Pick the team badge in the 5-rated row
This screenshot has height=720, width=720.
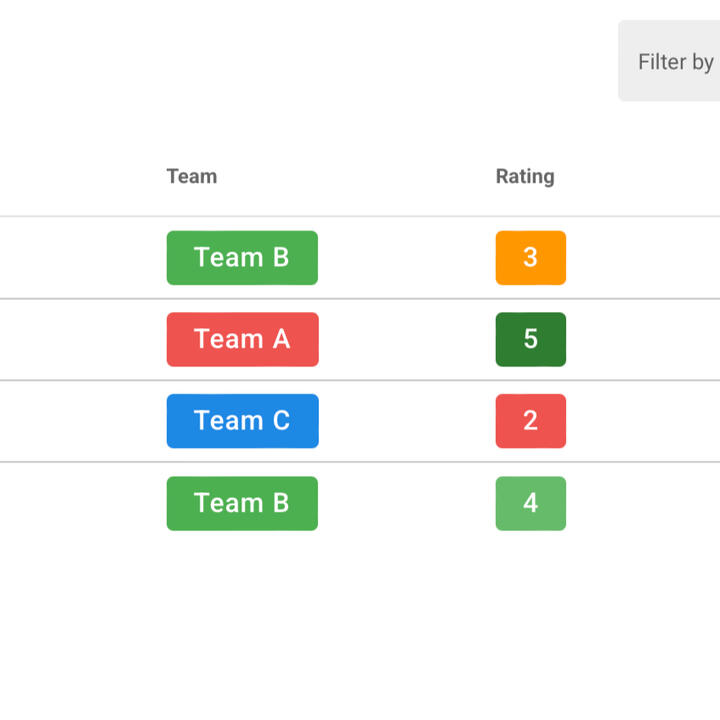[x=242, y=339]
